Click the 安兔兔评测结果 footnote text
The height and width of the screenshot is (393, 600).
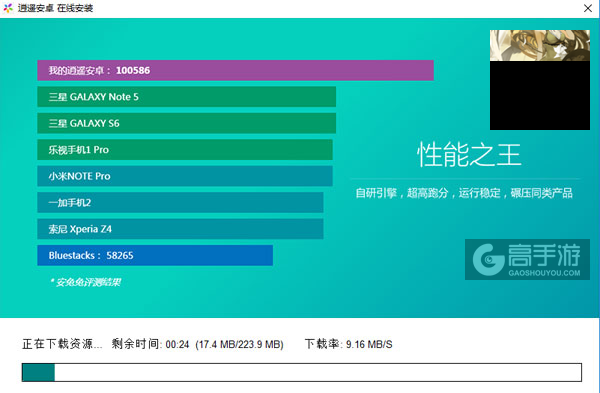tap(85, 282)
